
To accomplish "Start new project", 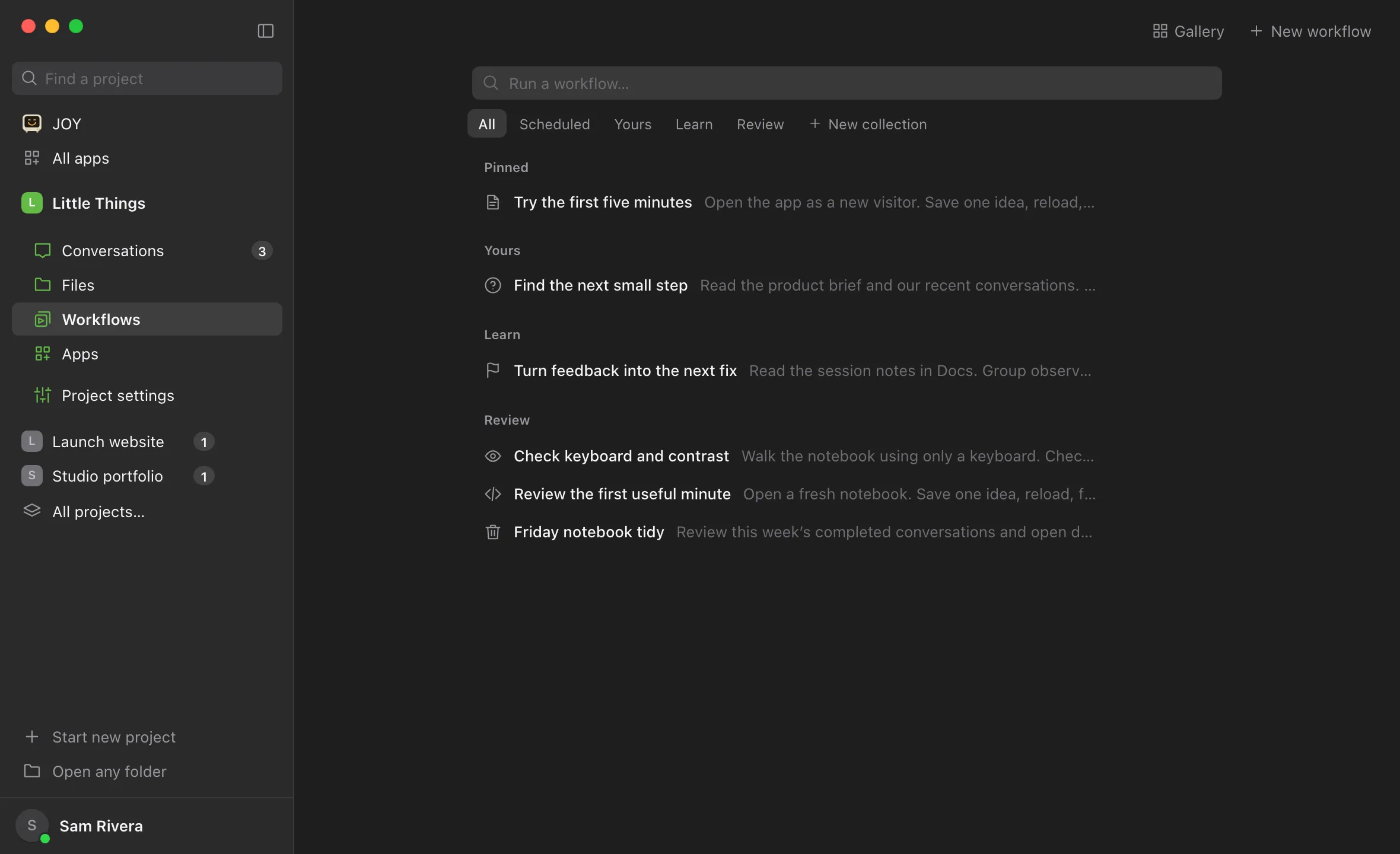I will pyautogui.click(x=100, y=737).
